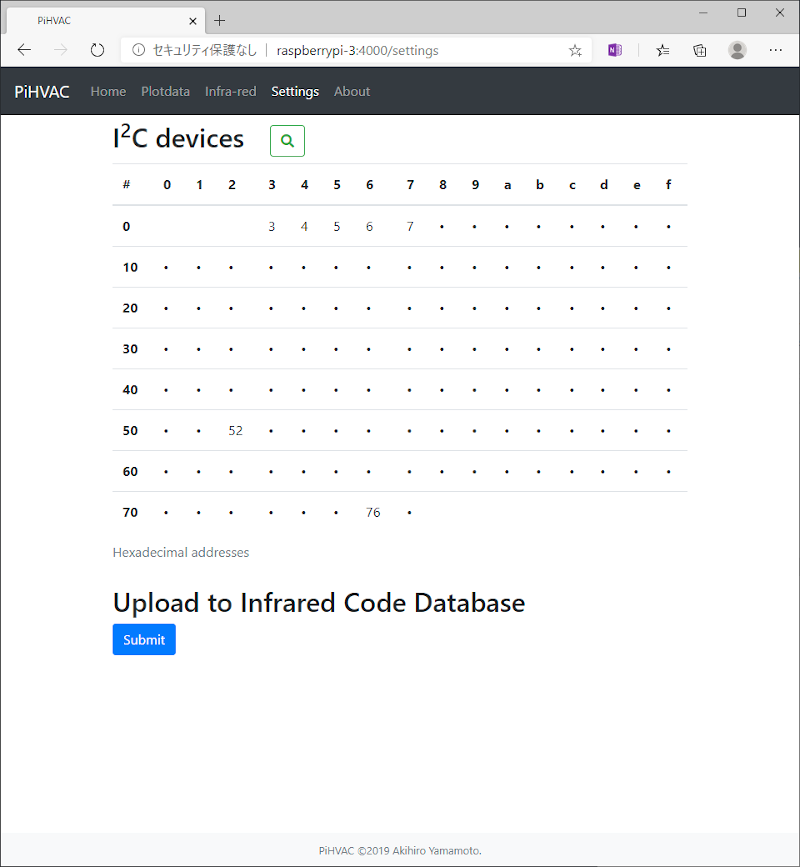Open the collections icon in the toolbar
This screenshot has height=867, width=800.
pyautogui.click(x=700, y=50)
